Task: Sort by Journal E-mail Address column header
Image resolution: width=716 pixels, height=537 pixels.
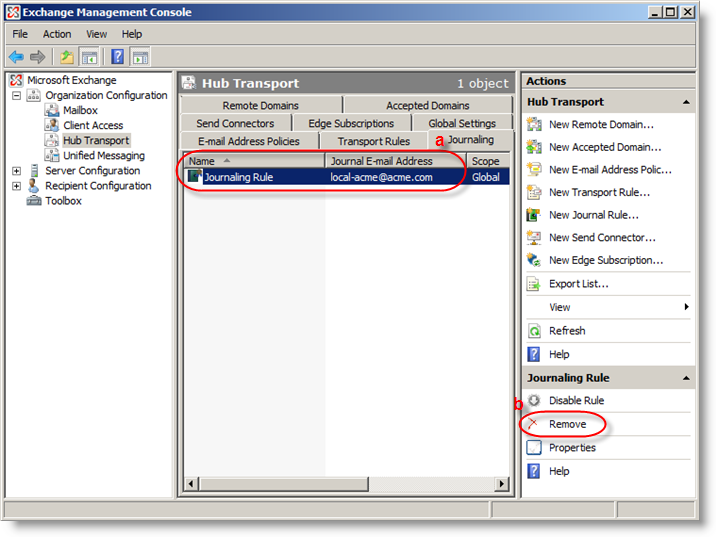Action: (395, 161)
